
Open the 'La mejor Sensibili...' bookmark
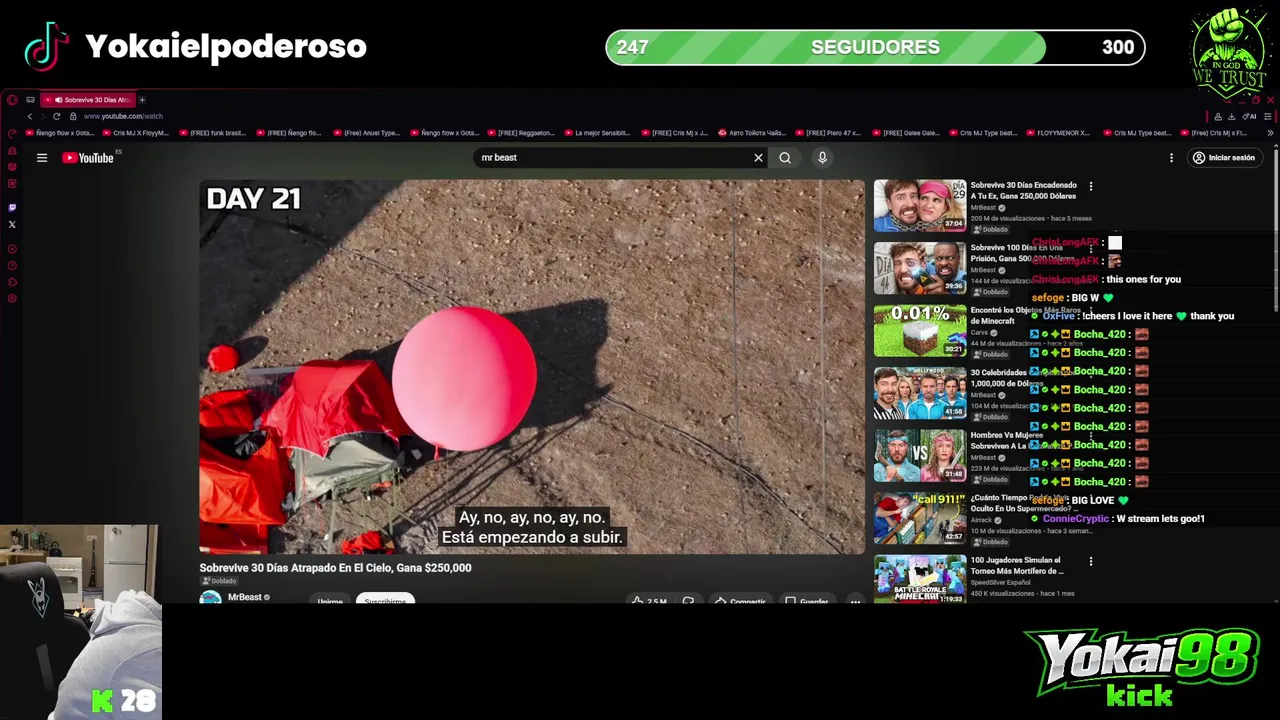pyautogui.click(x=597, y=133)
